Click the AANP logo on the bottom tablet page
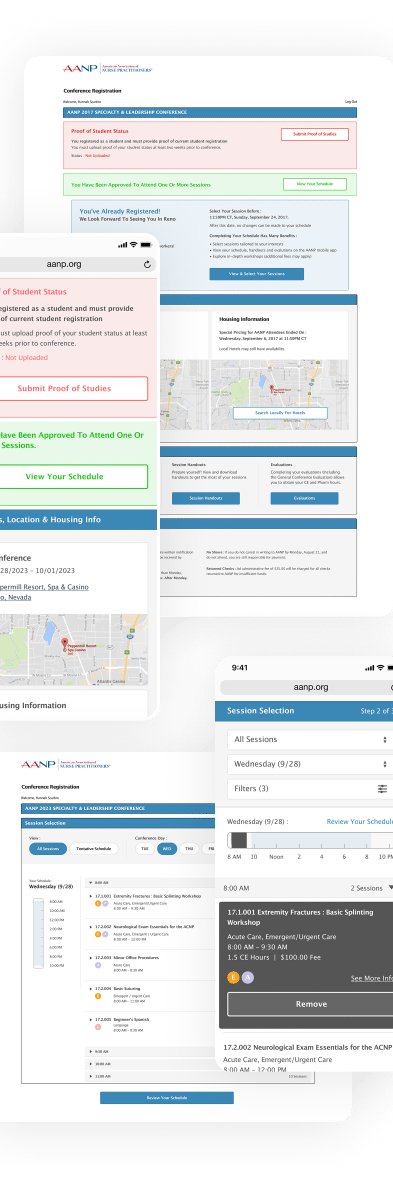 66,765
